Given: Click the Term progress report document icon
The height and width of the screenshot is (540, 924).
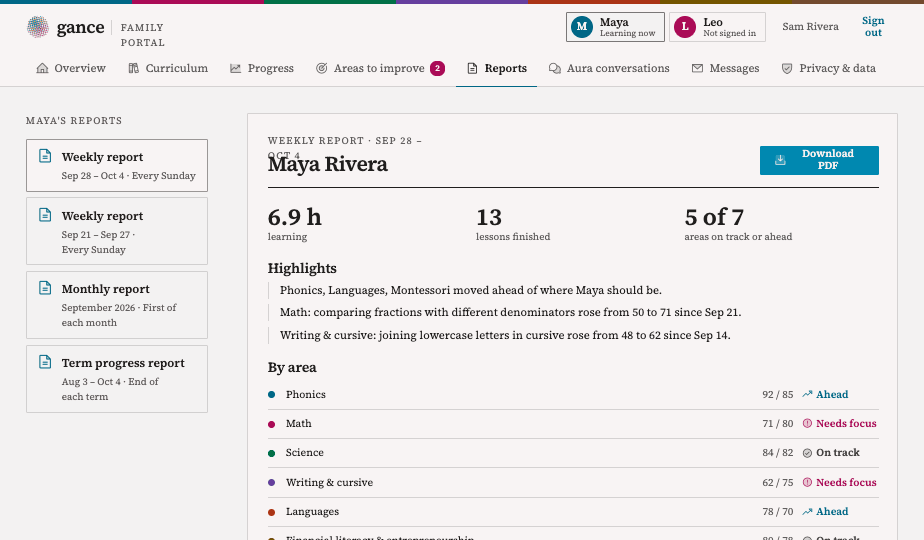Looking at the screenshot, I should 45,361.
